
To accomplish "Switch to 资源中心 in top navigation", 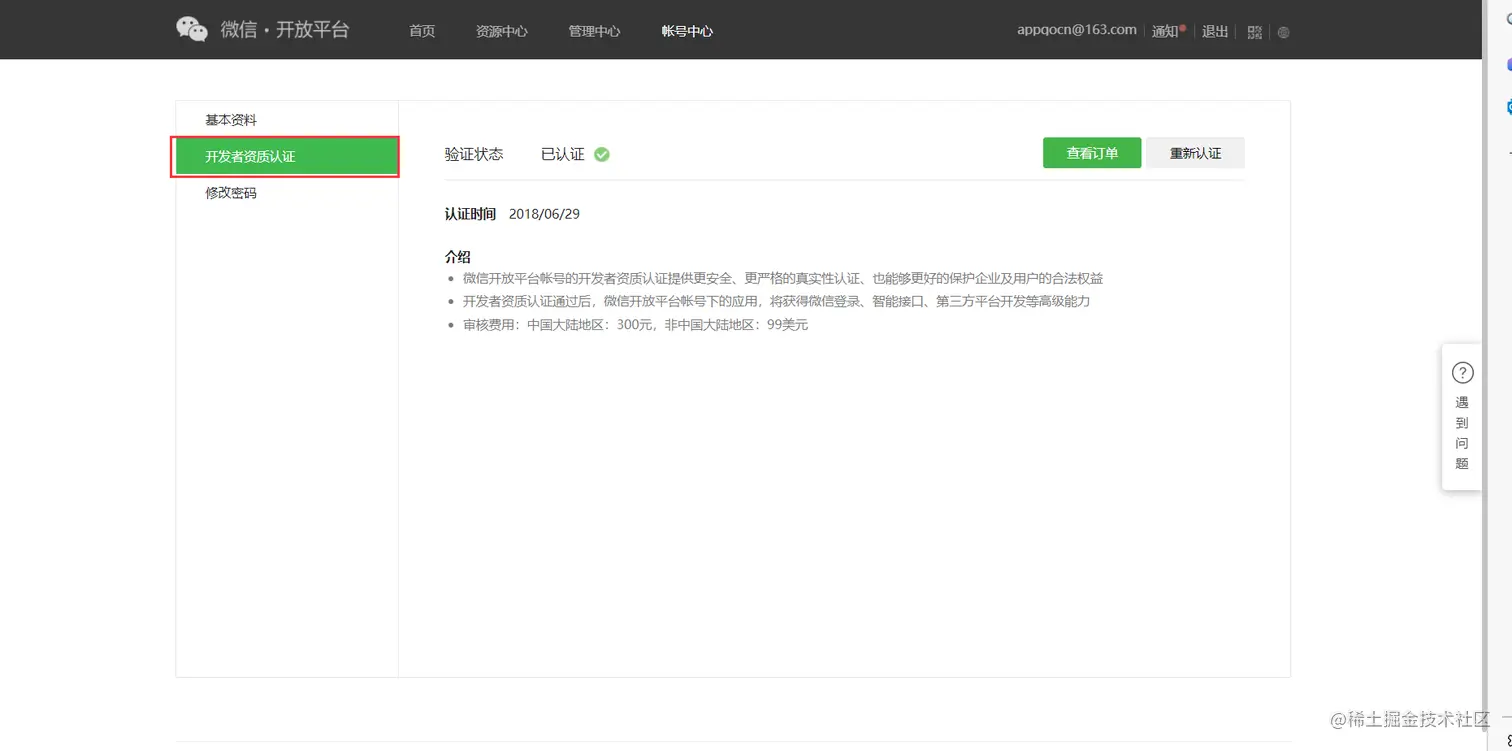I will (x=502, y=31).
